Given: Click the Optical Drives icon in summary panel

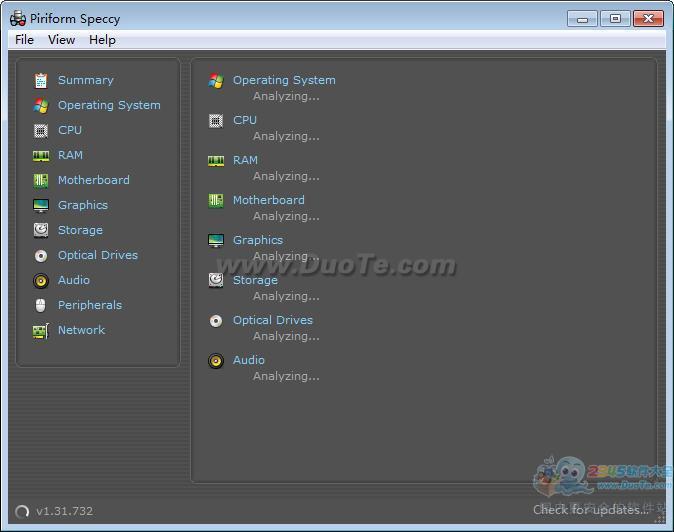Looking at the screenshot, I should pyautogui.click(x=216, y=321).
